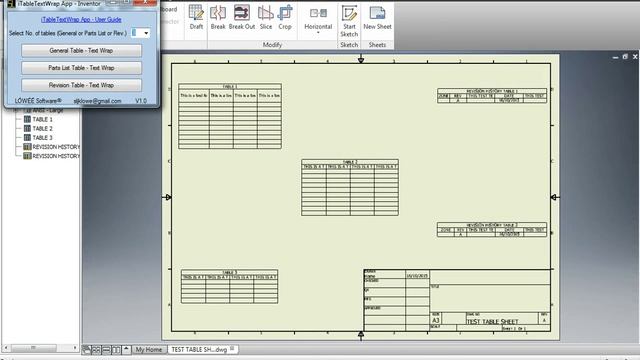Click Start Sketch in the ribbon
Viewport: 640px width, 360px height.
coord(349,21)
